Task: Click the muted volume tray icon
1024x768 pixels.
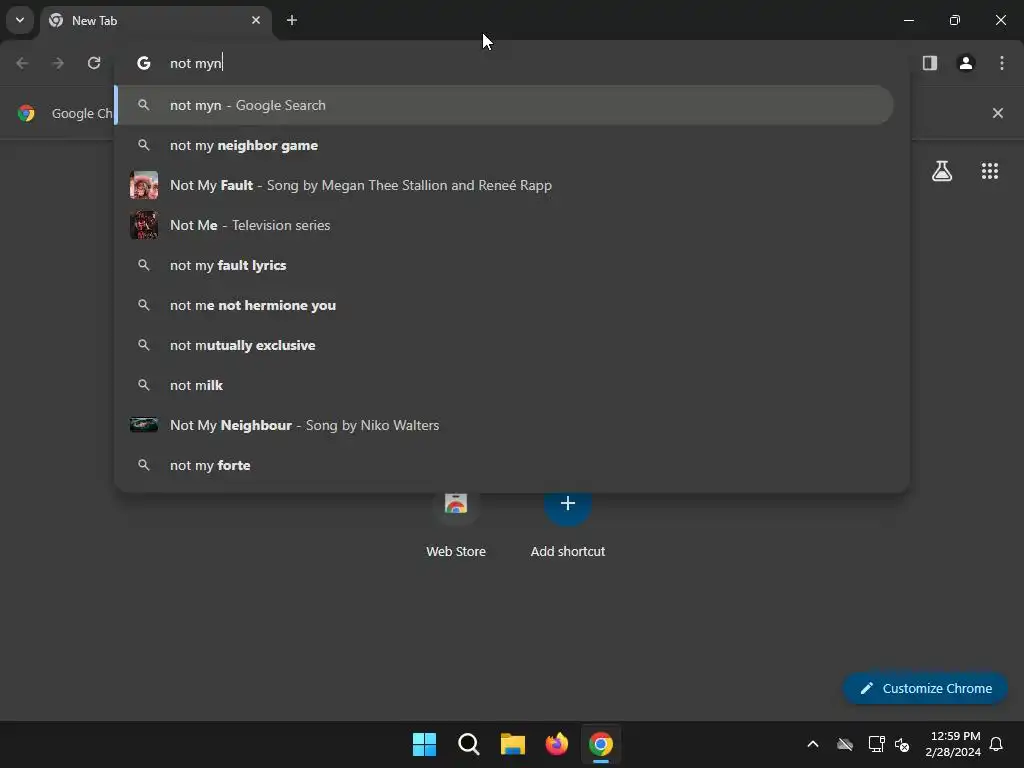Action: click(x=902, y=744)
